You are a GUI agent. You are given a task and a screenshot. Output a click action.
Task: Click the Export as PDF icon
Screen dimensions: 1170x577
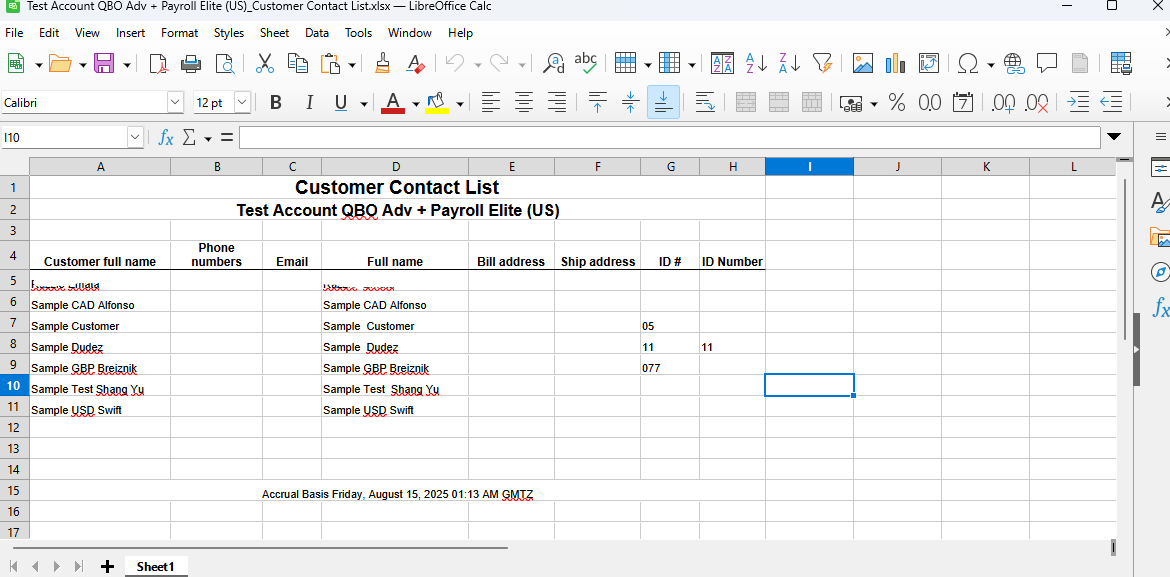coord(158,64)
